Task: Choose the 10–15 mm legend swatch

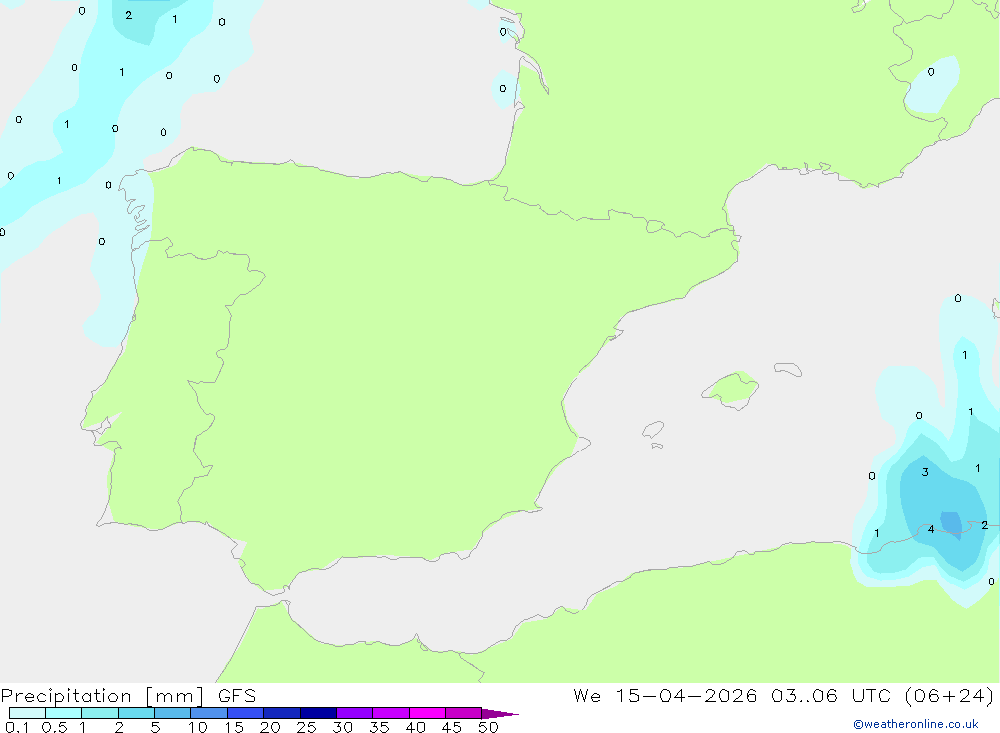Action: 209,713
